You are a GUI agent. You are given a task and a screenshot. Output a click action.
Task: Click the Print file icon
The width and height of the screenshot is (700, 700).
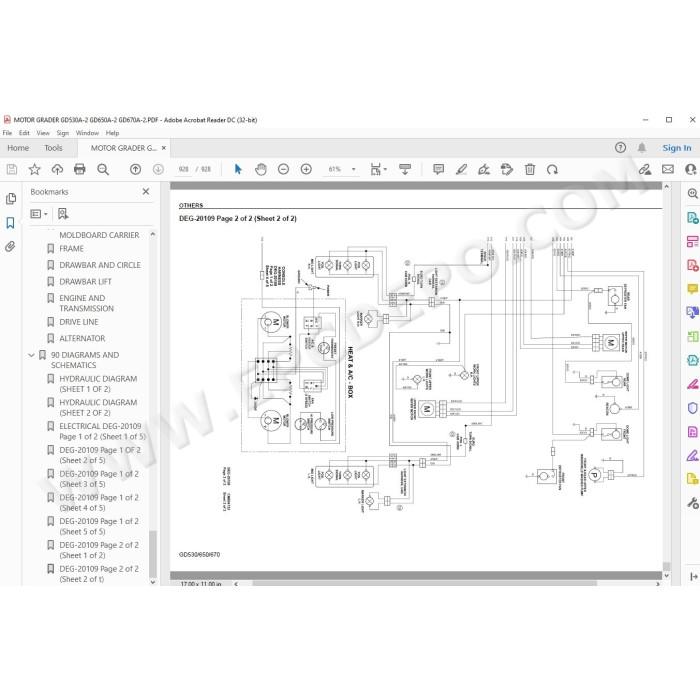(x=79, y=169)
